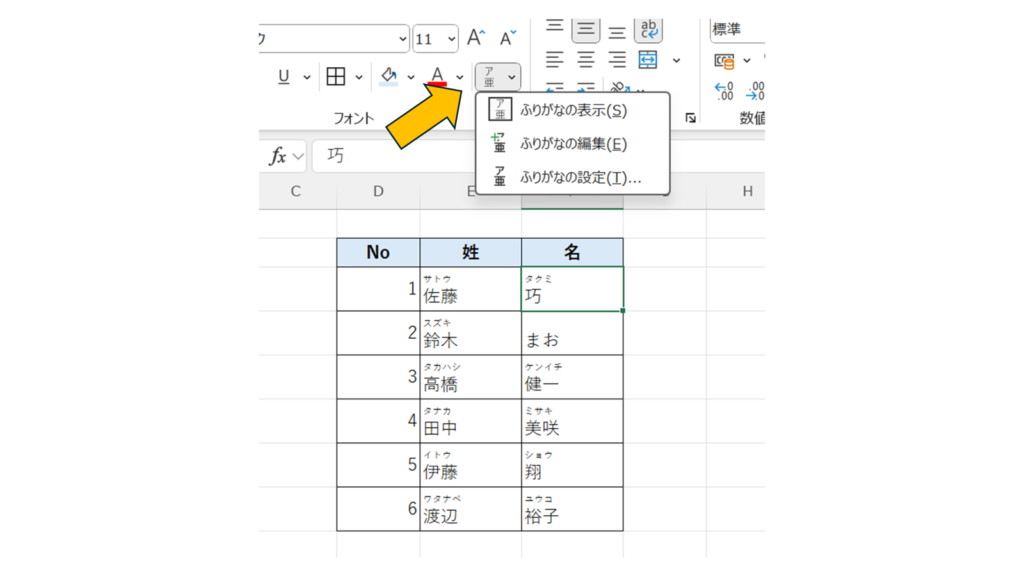Screen dimensions: 1024x576
Task: Click the Wrap Text icon
Action: [x=650, y=28]
